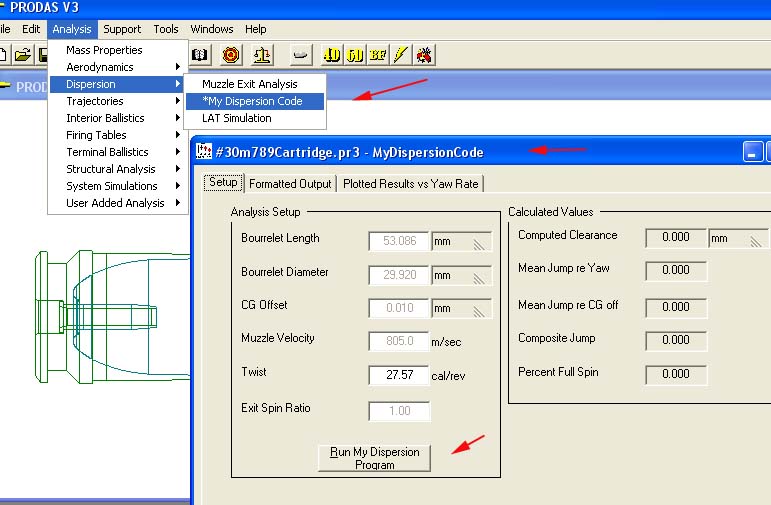Expand the Terminal Ballistics submenu
Screen dimensions: 771x505
pos(118,152)
